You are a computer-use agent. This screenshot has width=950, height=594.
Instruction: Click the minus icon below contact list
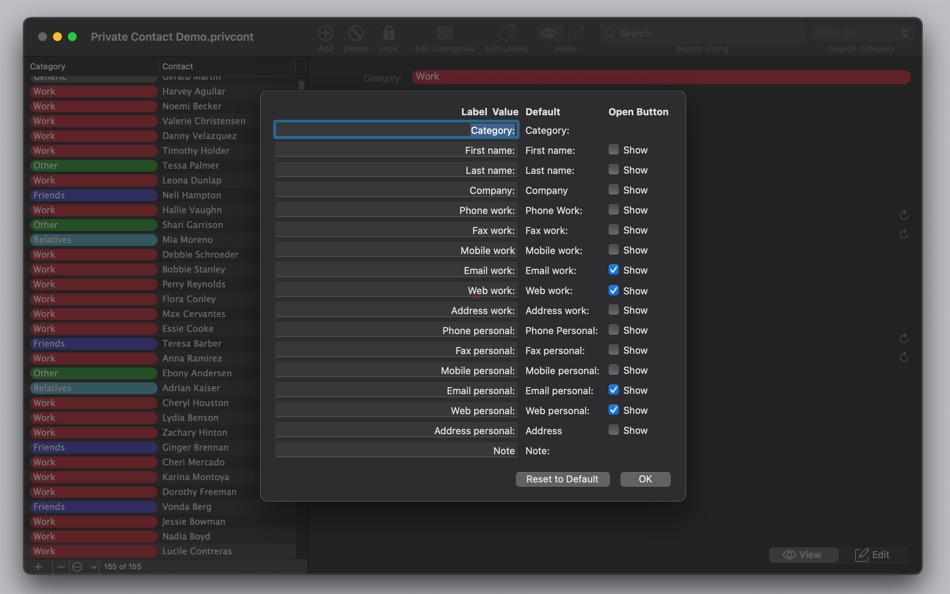[x=61, y=567]
